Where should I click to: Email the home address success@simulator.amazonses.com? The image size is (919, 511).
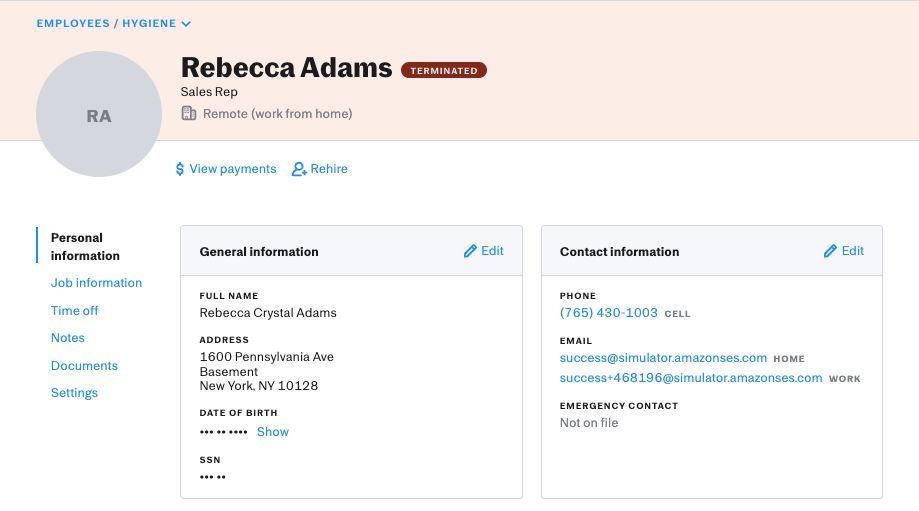click(x=663, y=358)
